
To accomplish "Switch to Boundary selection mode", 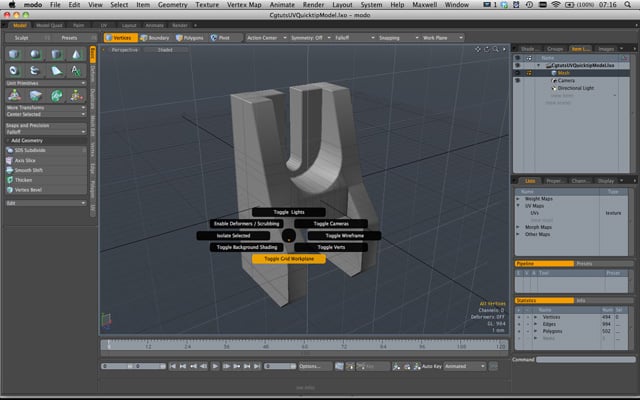I will pyautogui.click(x=154, y=37).
